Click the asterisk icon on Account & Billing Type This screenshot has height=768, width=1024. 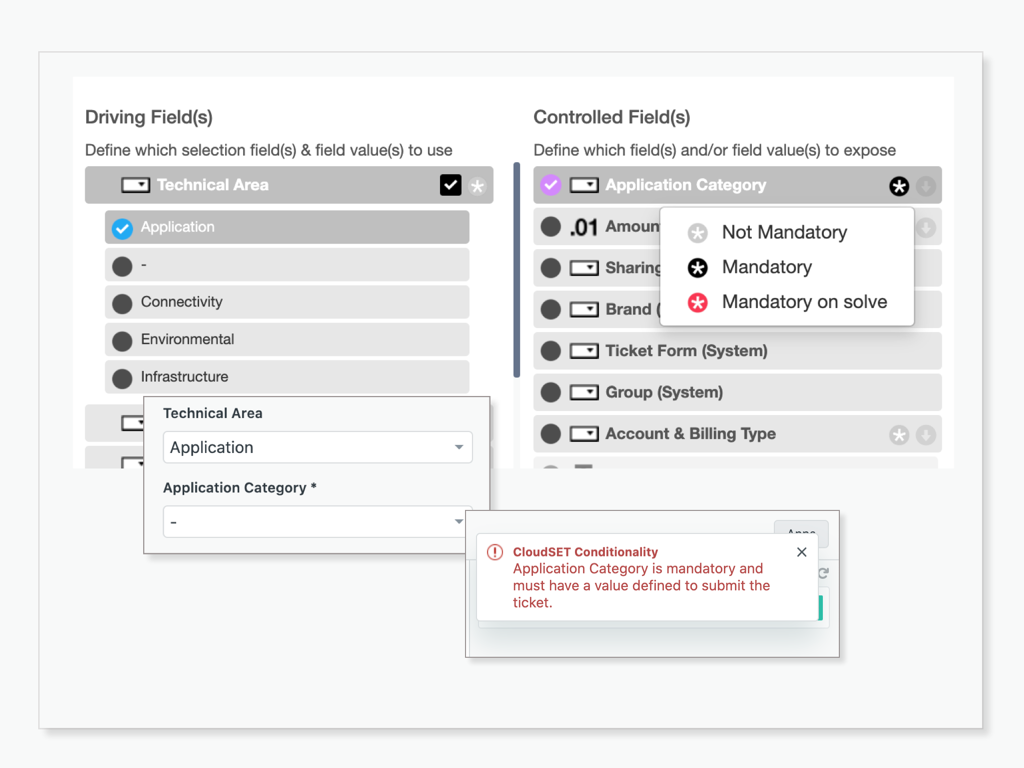(x=899, y=433)
